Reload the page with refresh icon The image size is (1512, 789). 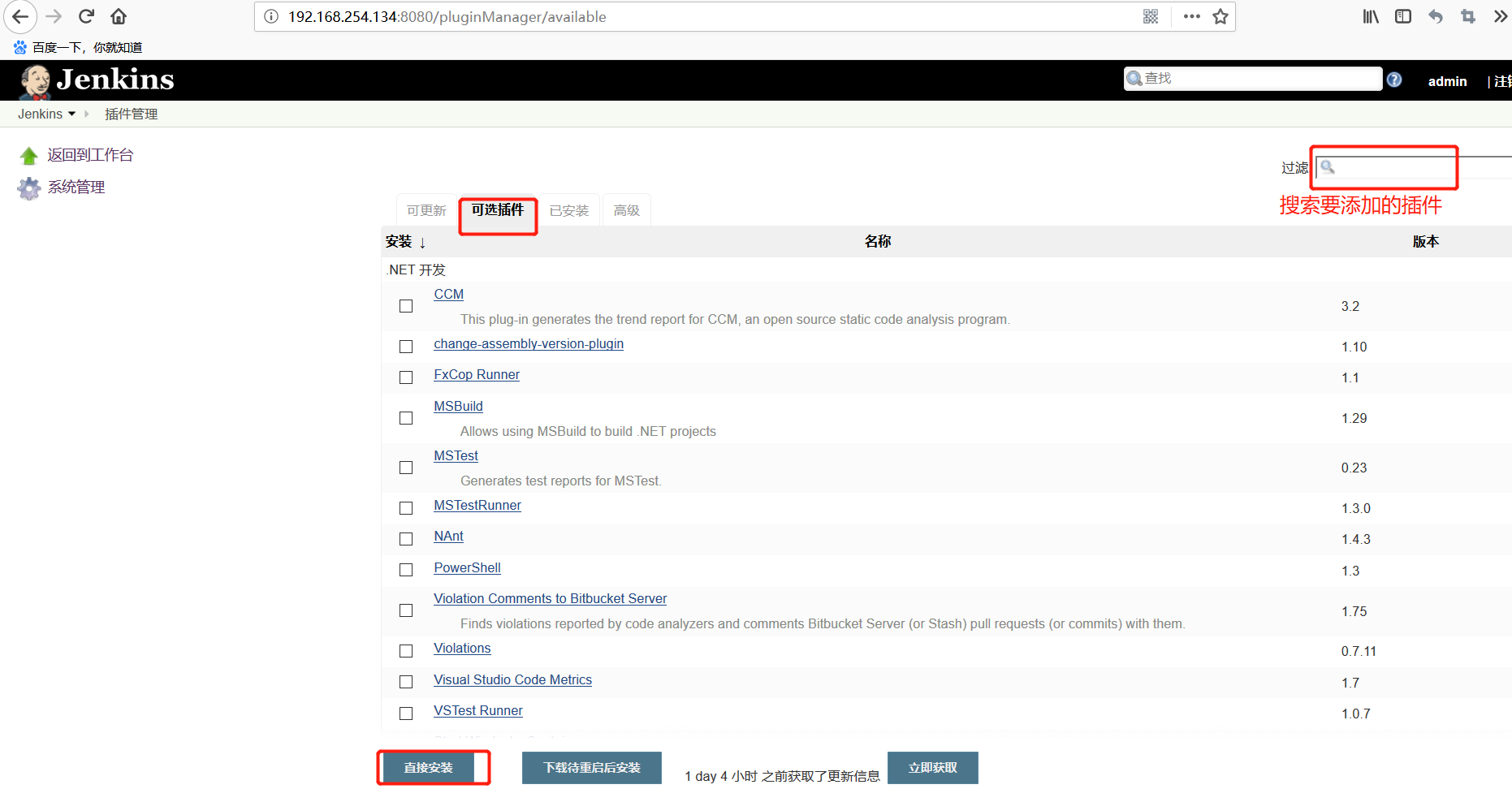[86, 16]
